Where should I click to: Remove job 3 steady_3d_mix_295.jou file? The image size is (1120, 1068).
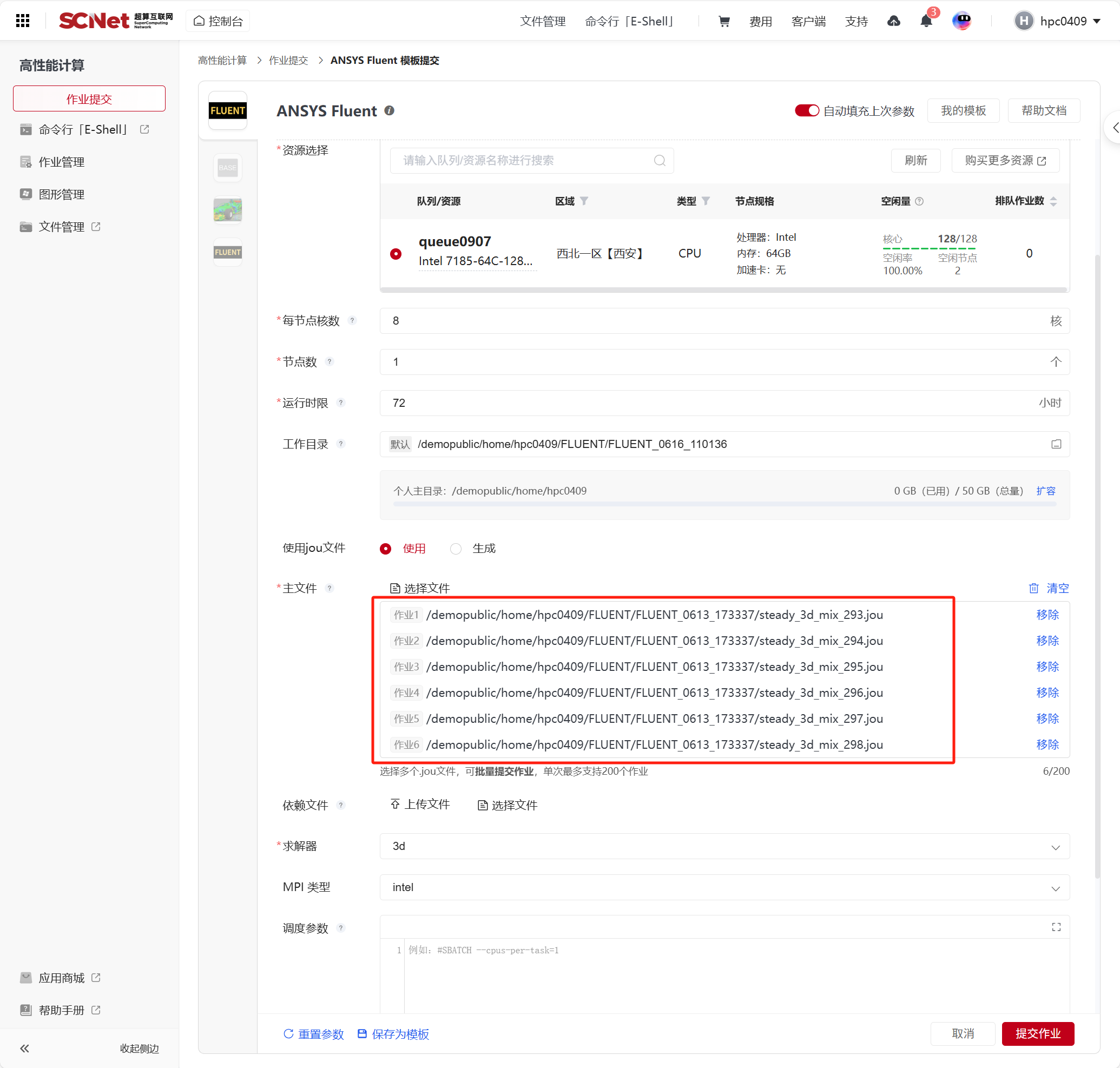(1046, 667)
